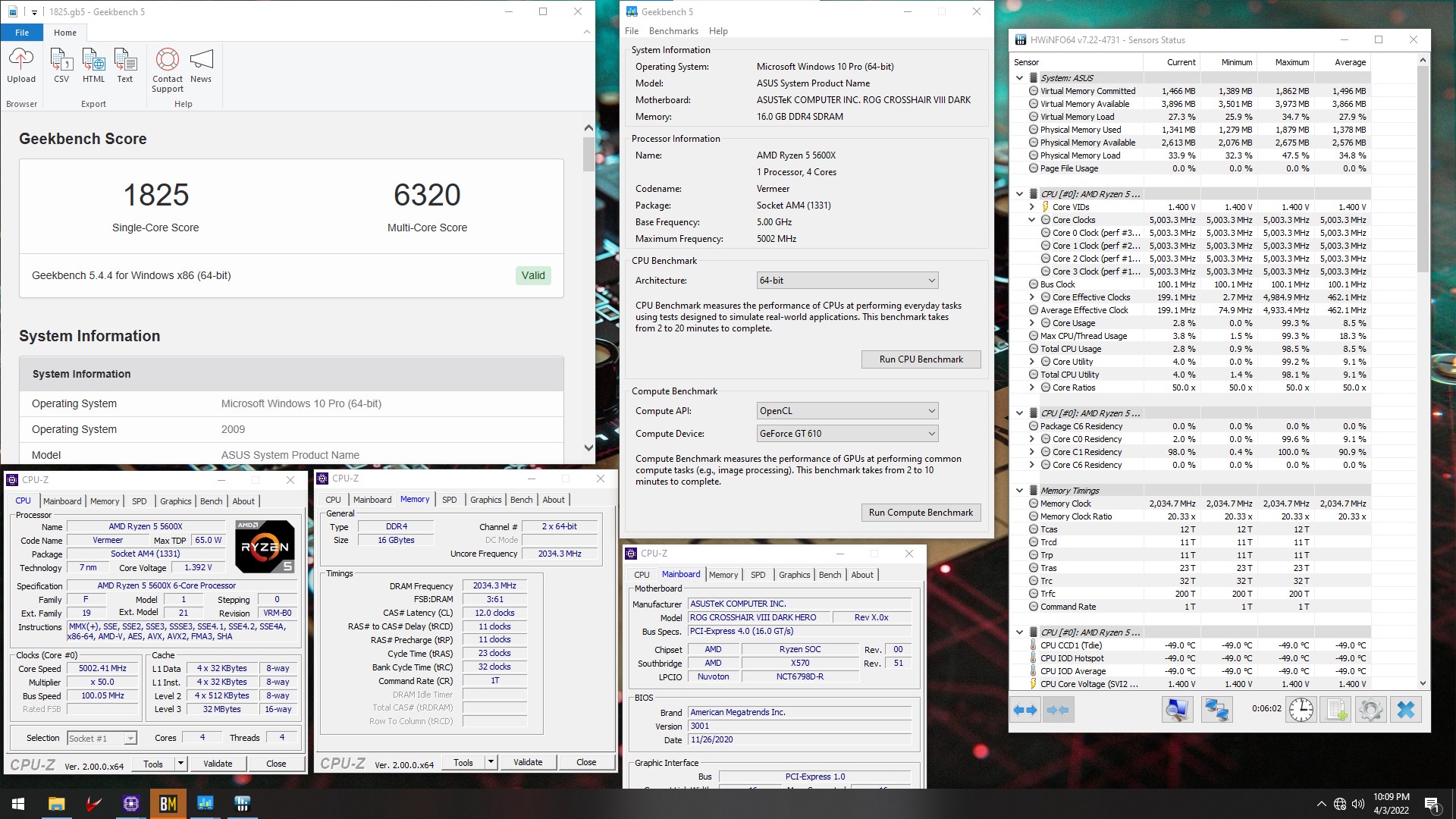Open the Windows Start menu
This screenshot has width=1456, height=819.
[x=18, y=804]
